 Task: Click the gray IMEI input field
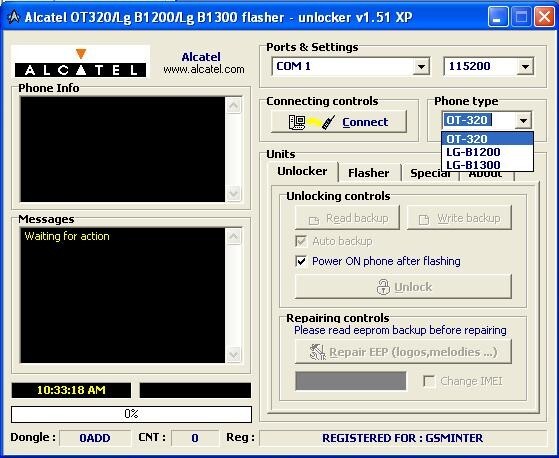(350, 381)
